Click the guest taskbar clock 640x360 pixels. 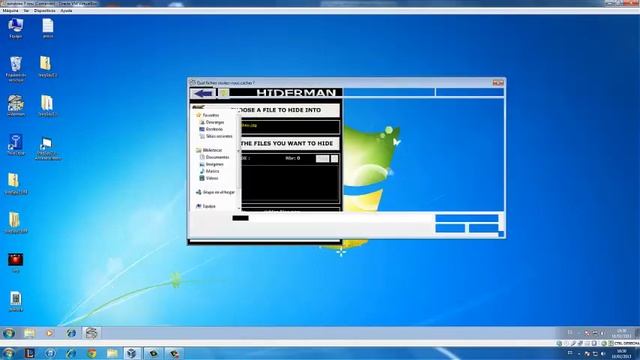pyautogui.click(x=622, y=333)
